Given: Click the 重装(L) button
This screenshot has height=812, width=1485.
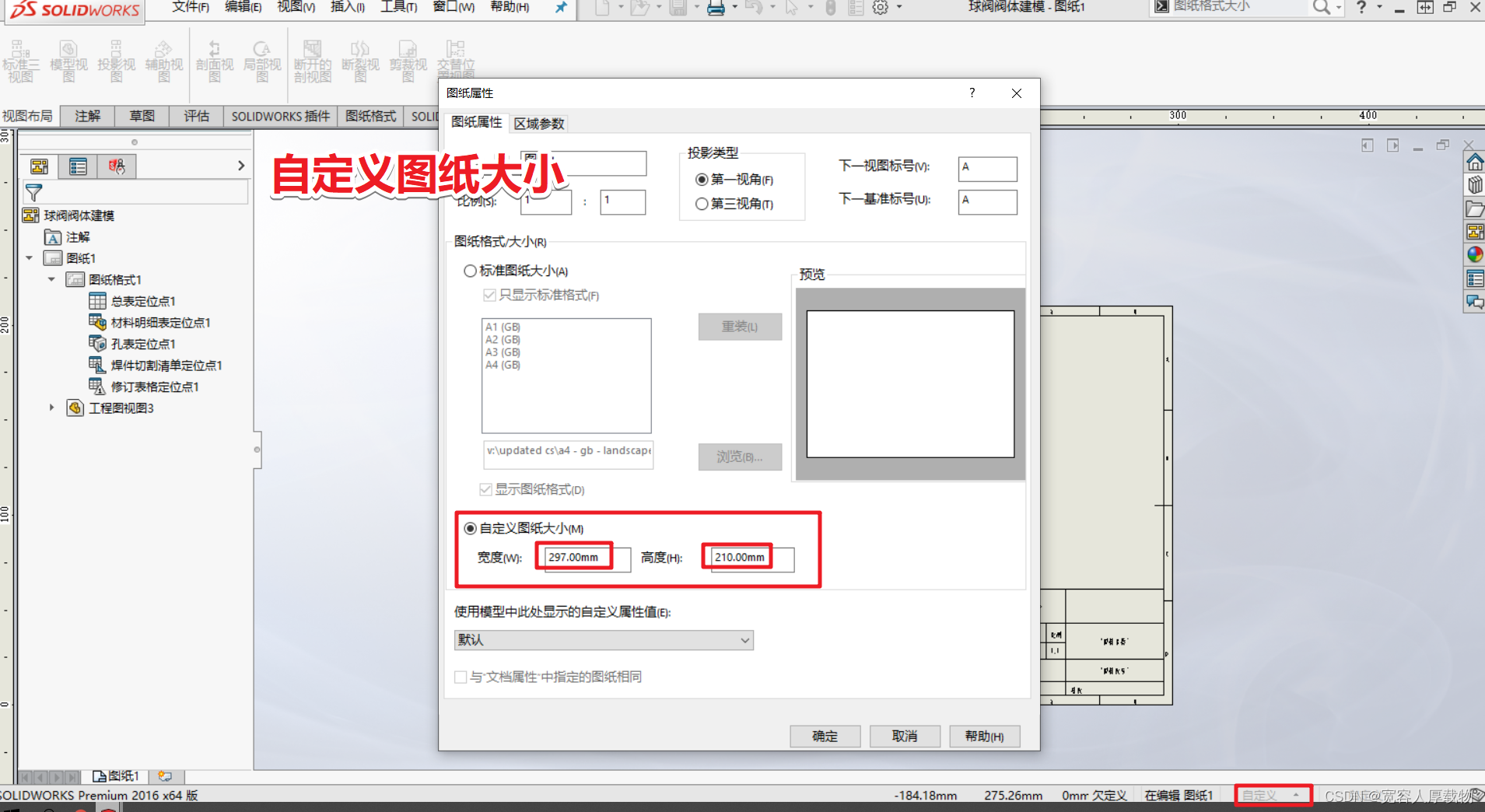Looking at the screenshot, I should 740,327.
